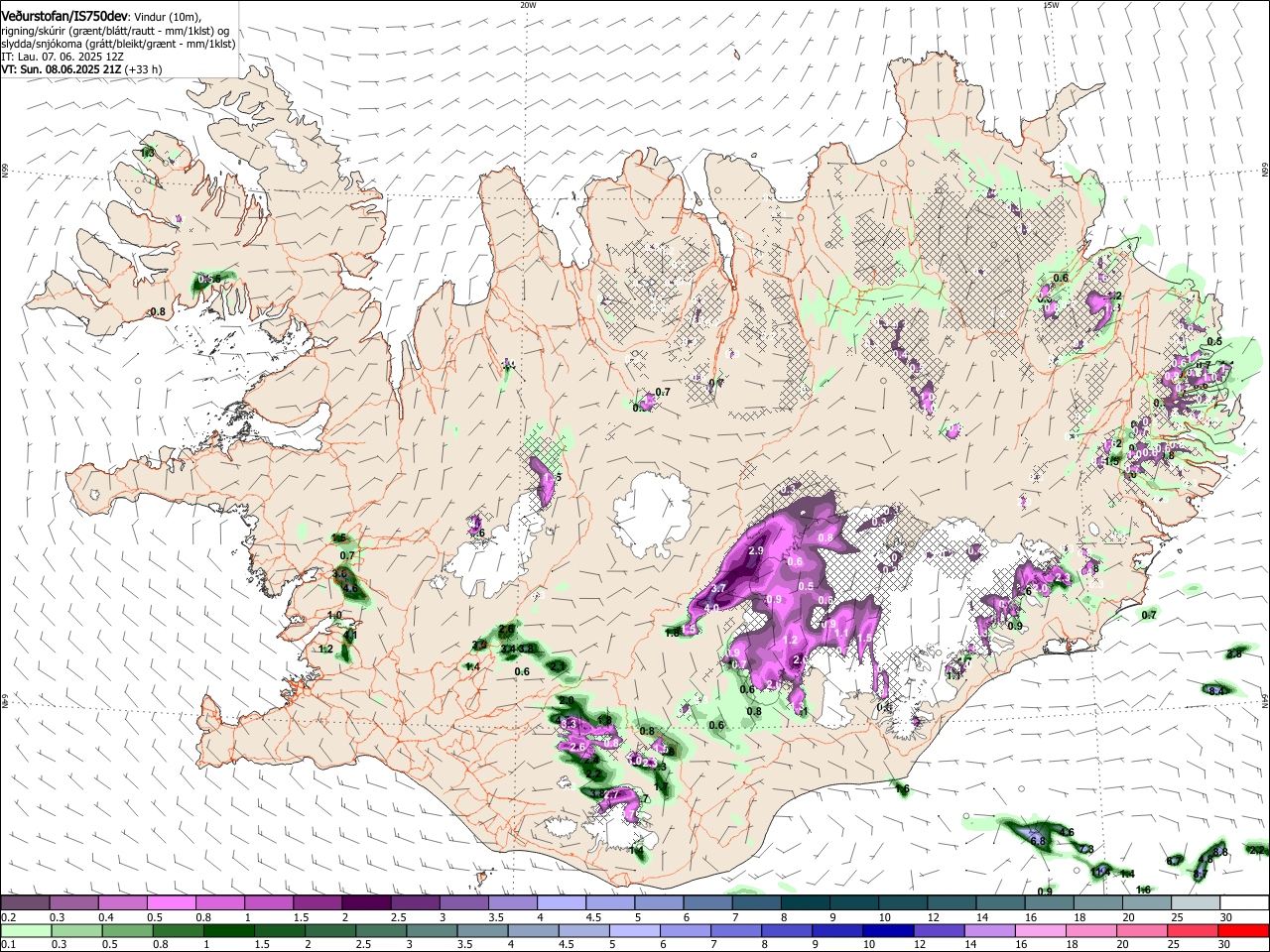The image size is (1270, 952).
Task: Click the 'VT: Sun. 08.06.2025 21Z (+33 h)' line
Action: [x=81, y=70]
